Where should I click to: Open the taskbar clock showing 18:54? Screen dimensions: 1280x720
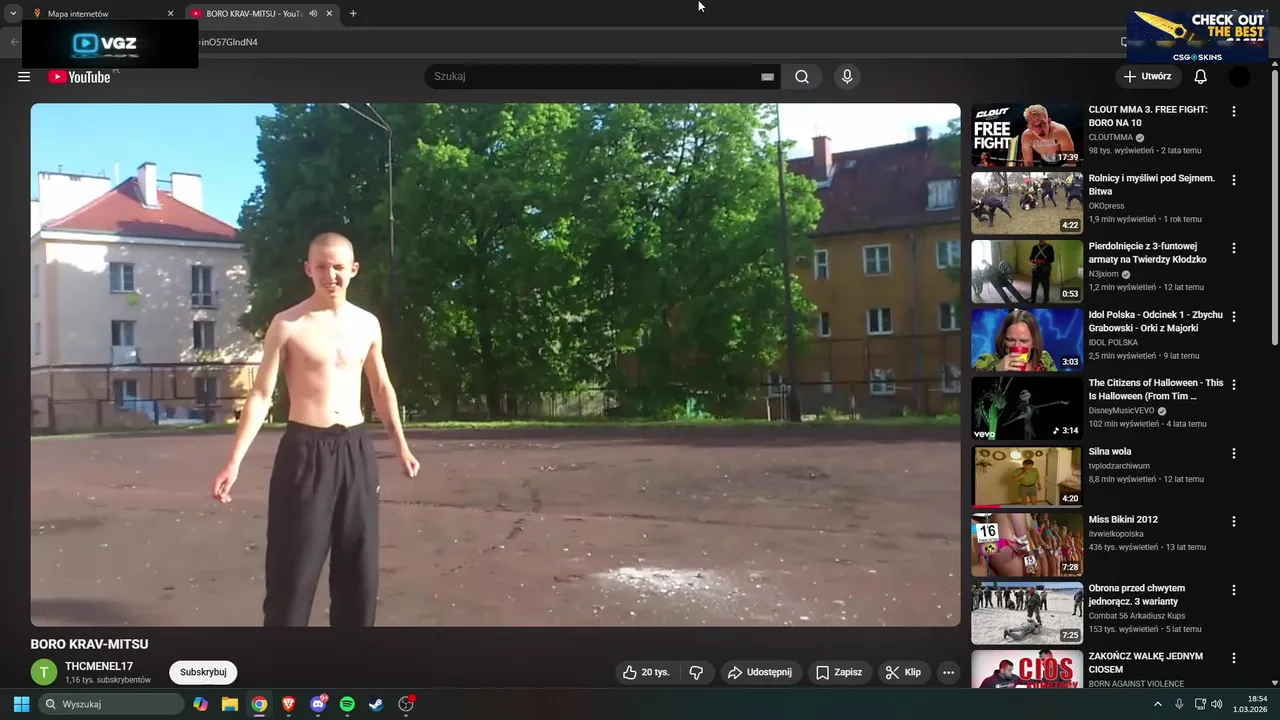click(x=1250, y=704)
